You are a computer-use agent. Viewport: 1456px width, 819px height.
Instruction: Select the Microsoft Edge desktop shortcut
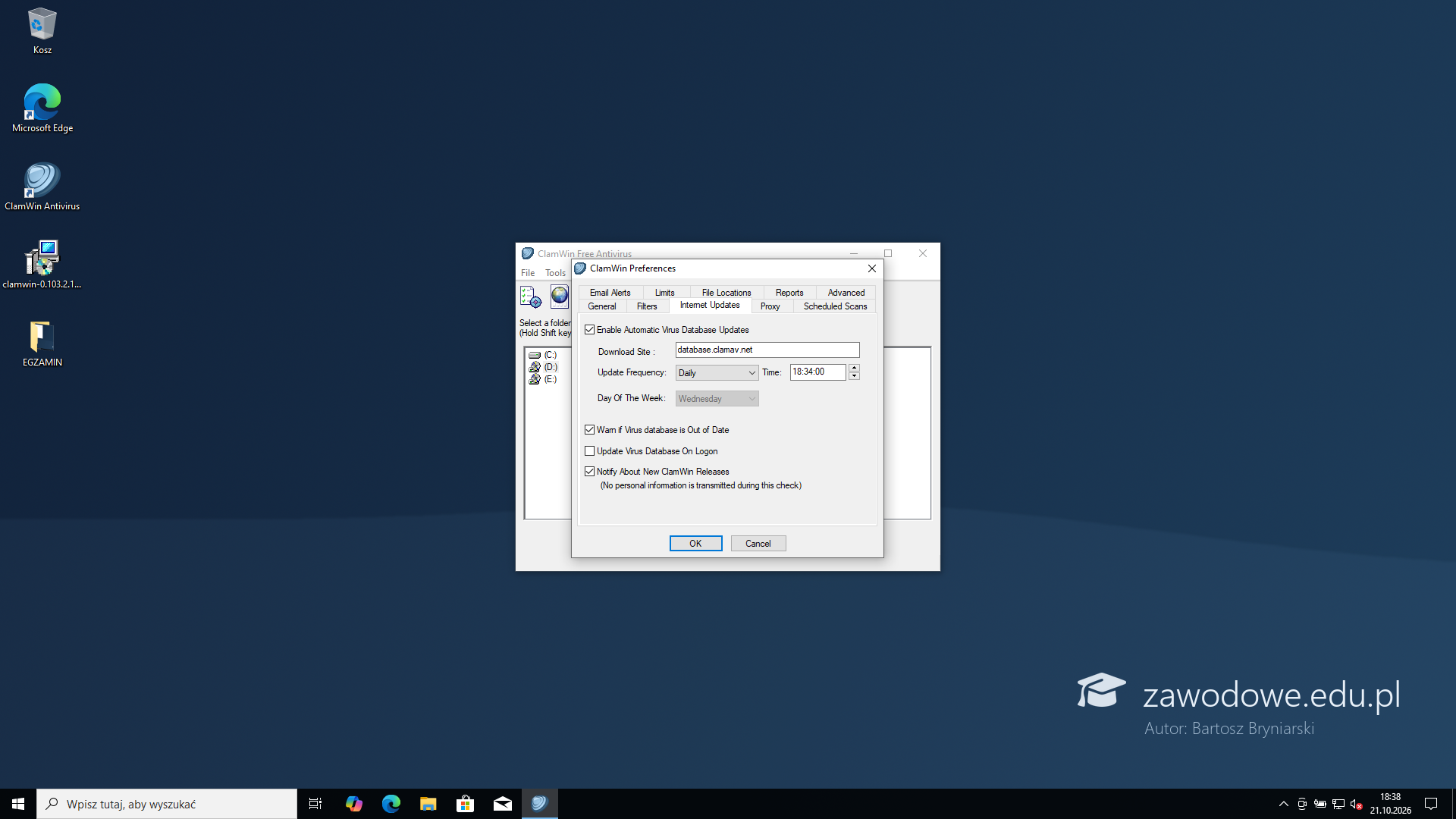click(42, 108)
